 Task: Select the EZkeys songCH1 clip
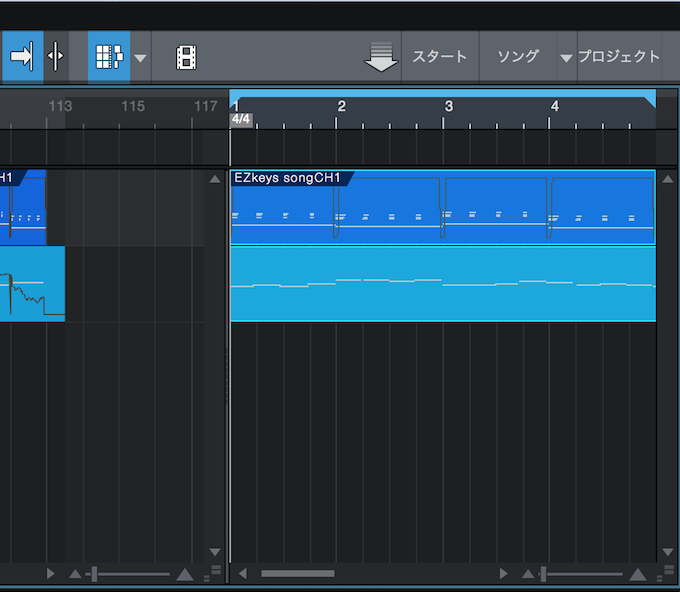tap(443, 207)
